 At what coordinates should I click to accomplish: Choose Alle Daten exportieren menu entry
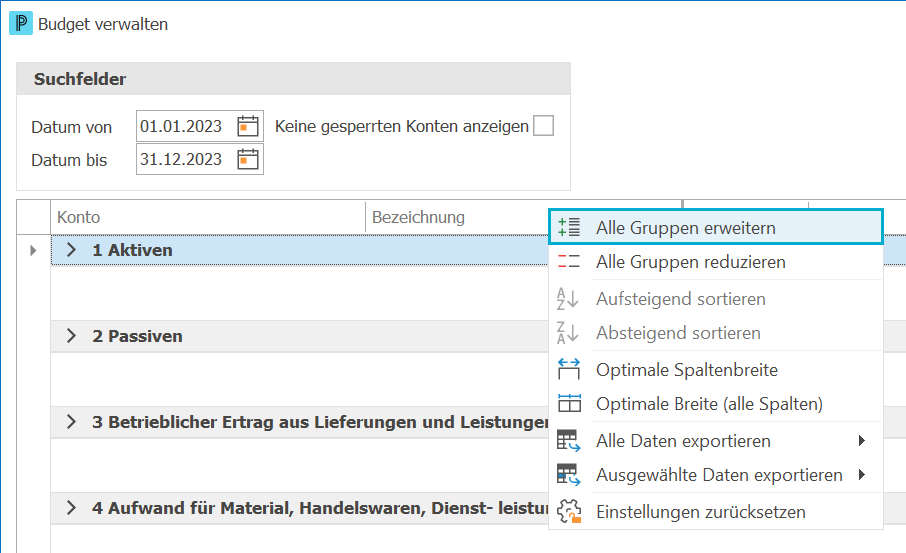716,440
